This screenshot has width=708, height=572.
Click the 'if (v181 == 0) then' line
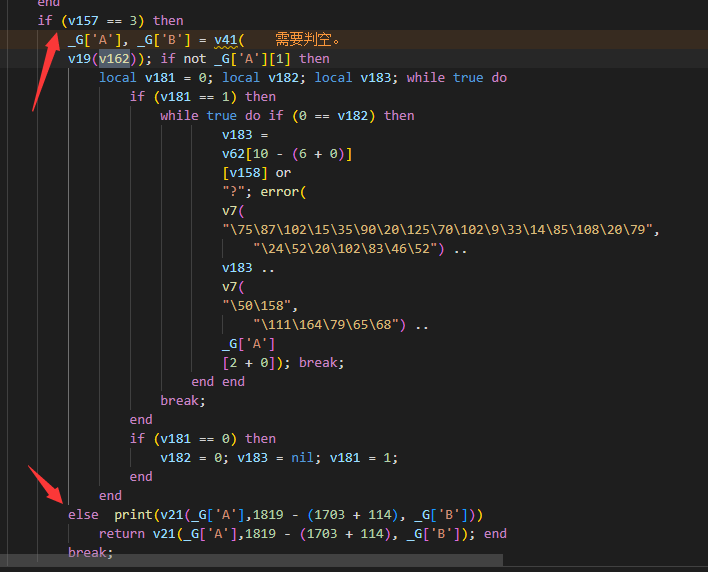pos(202,439)
